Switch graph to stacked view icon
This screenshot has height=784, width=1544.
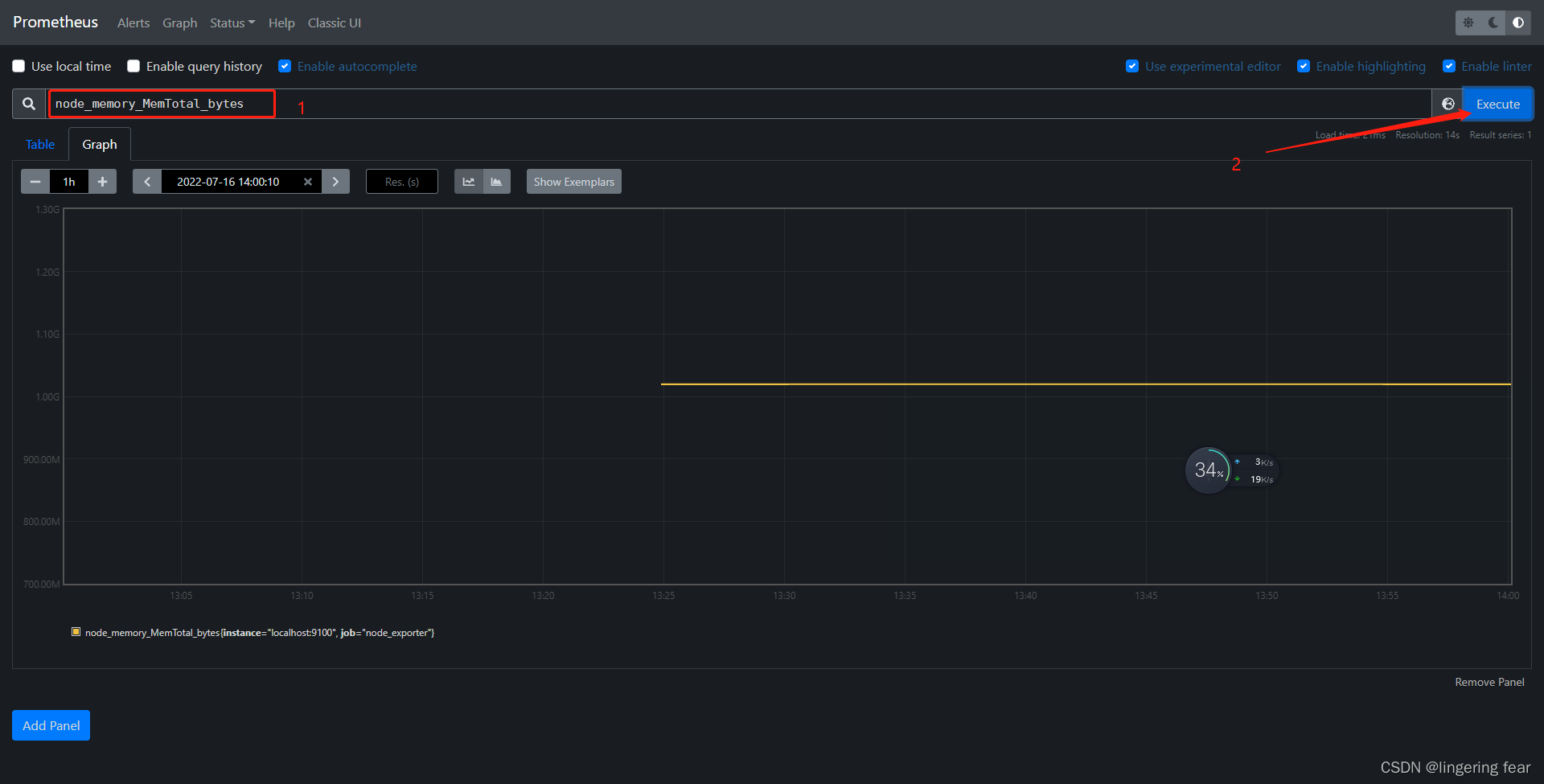point(497,181)
